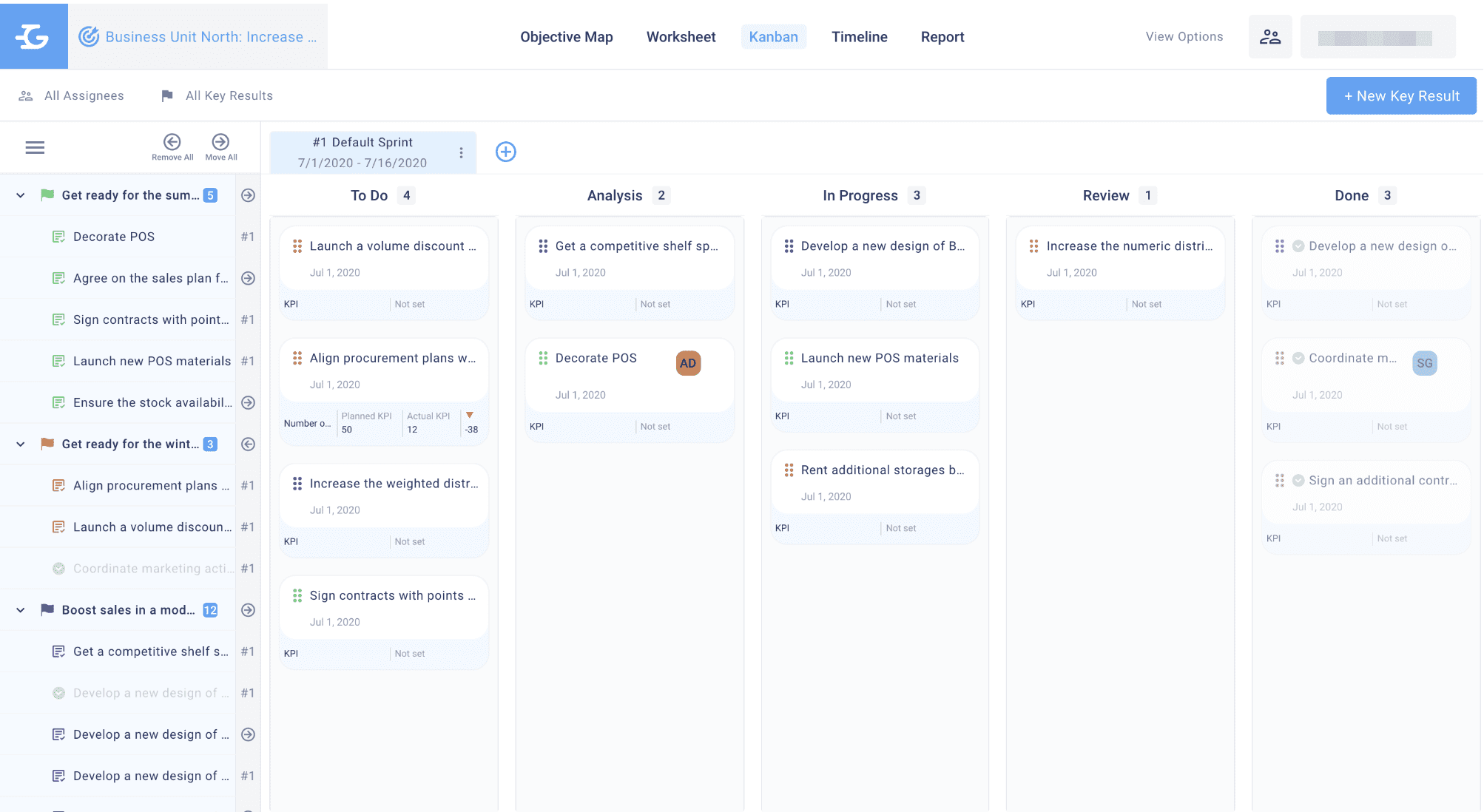
Task: Click the SG assignee avatar on Coordinate card
Action: pyautogui.click(x=1425, y=363)
